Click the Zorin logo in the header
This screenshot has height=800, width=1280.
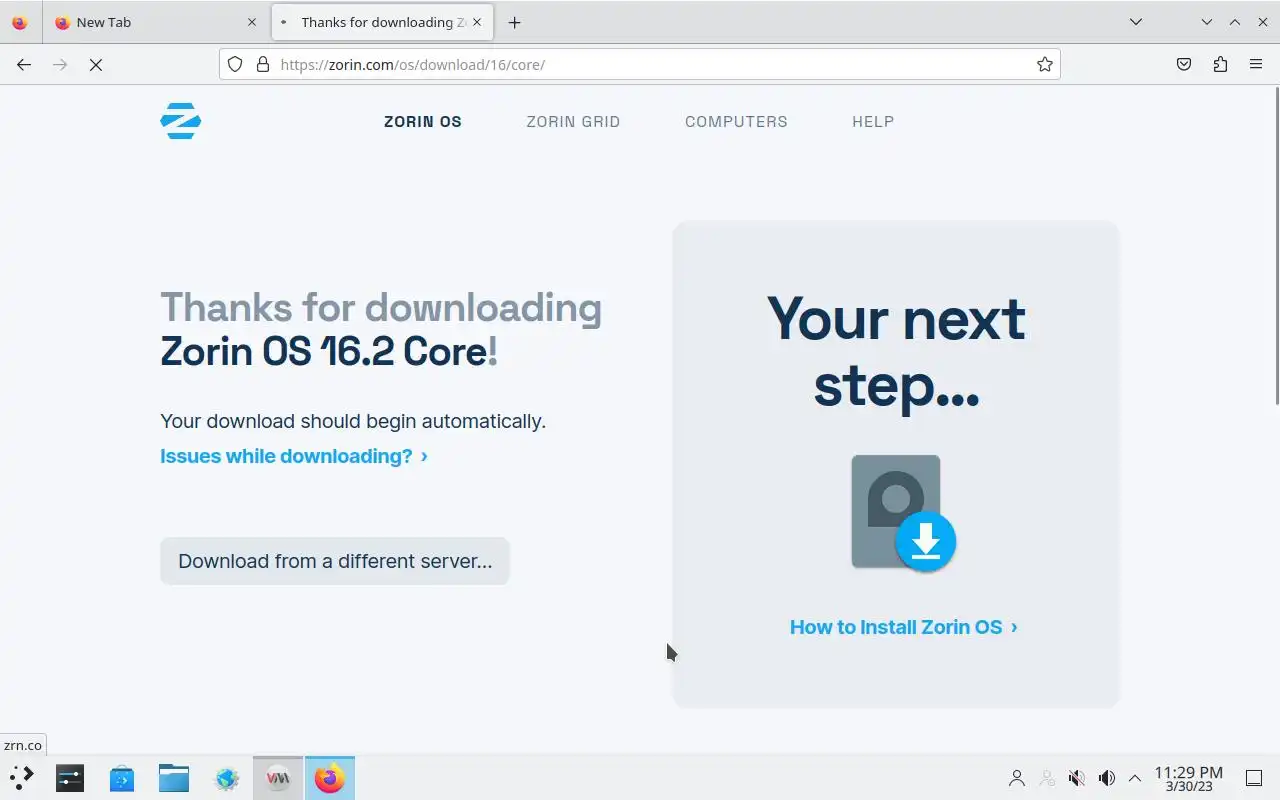click(181, 121)
